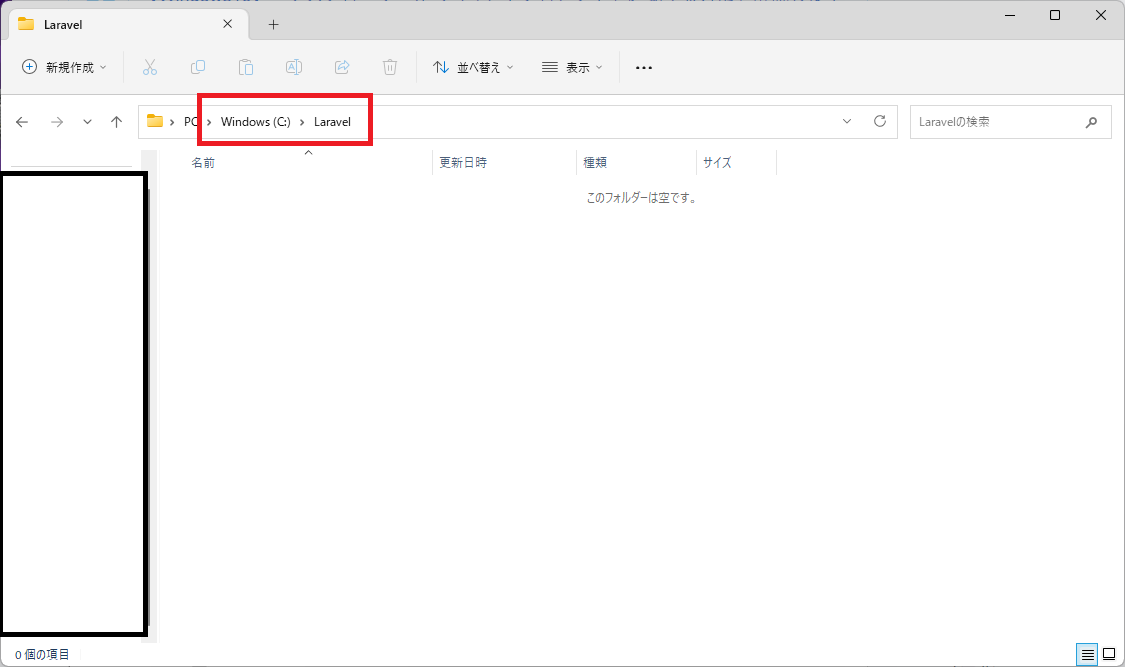Select the Laravel tab
Viewport: 1125px width, 667px height.
pos(110,24)
